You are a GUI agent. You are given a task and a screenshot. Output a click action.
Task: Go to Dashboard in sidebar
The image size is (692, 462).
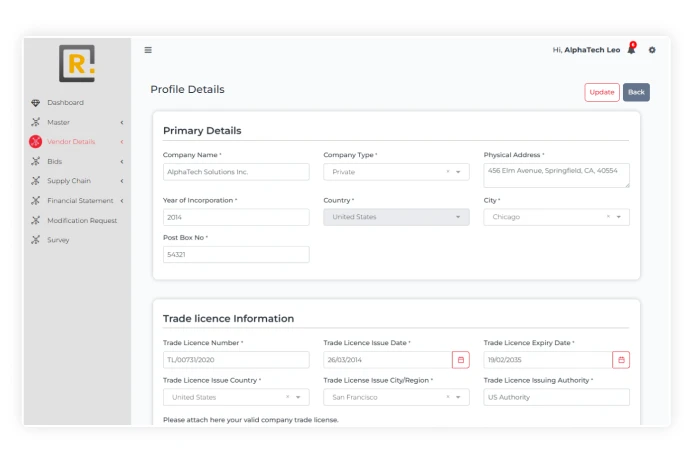click(x=65, y=103)
